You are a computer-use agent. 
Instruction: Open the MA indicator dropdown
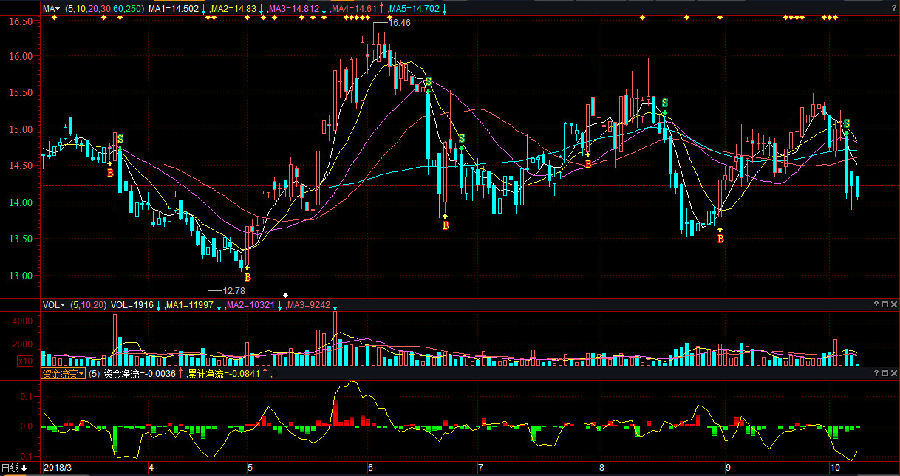click(51, 9)
